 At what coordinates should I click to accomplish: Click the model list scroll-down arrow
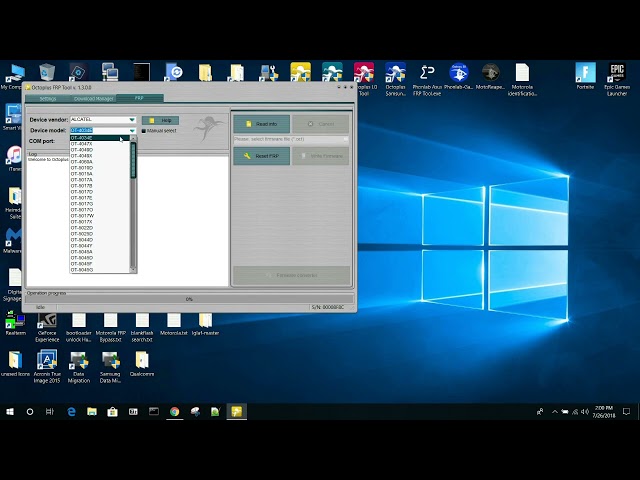[x=133, y=269]
